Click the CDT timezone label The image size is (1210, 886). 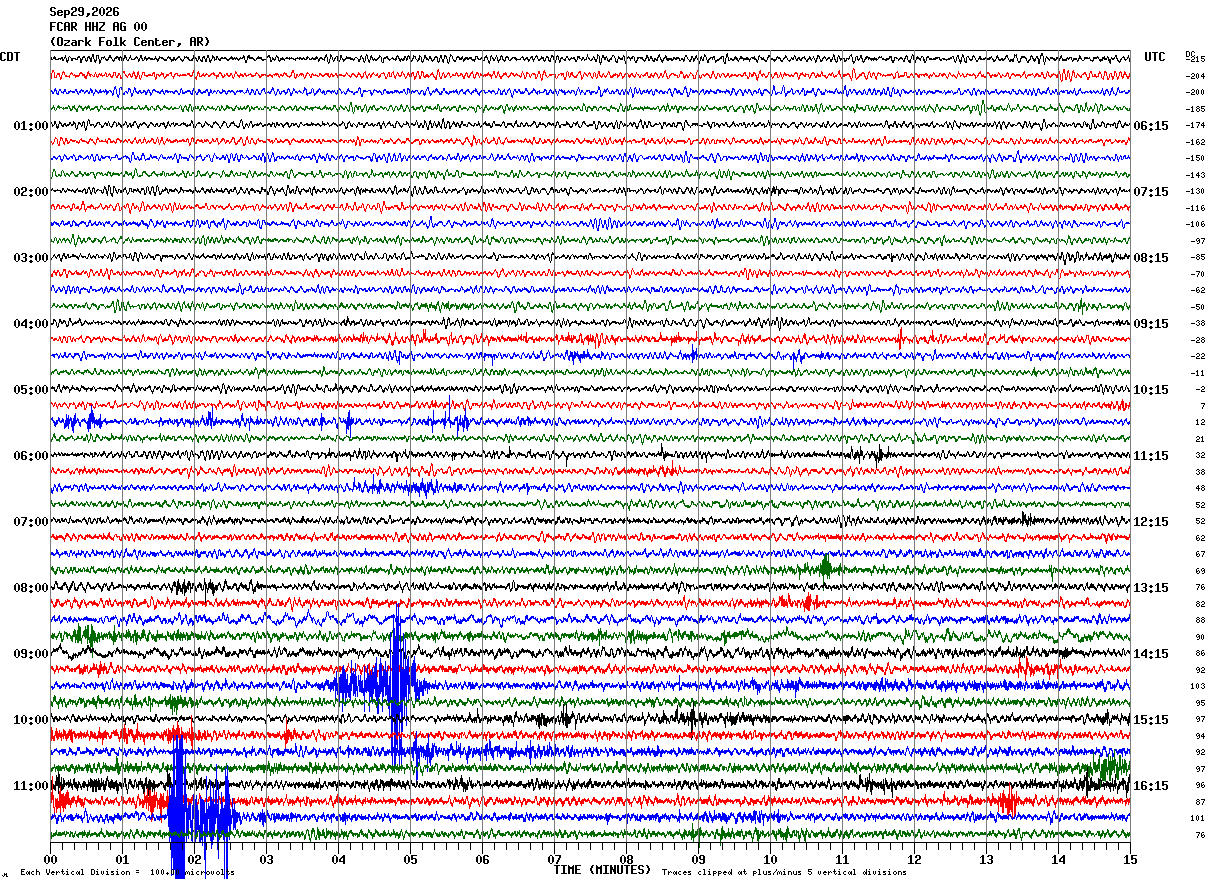pos(10,57)
